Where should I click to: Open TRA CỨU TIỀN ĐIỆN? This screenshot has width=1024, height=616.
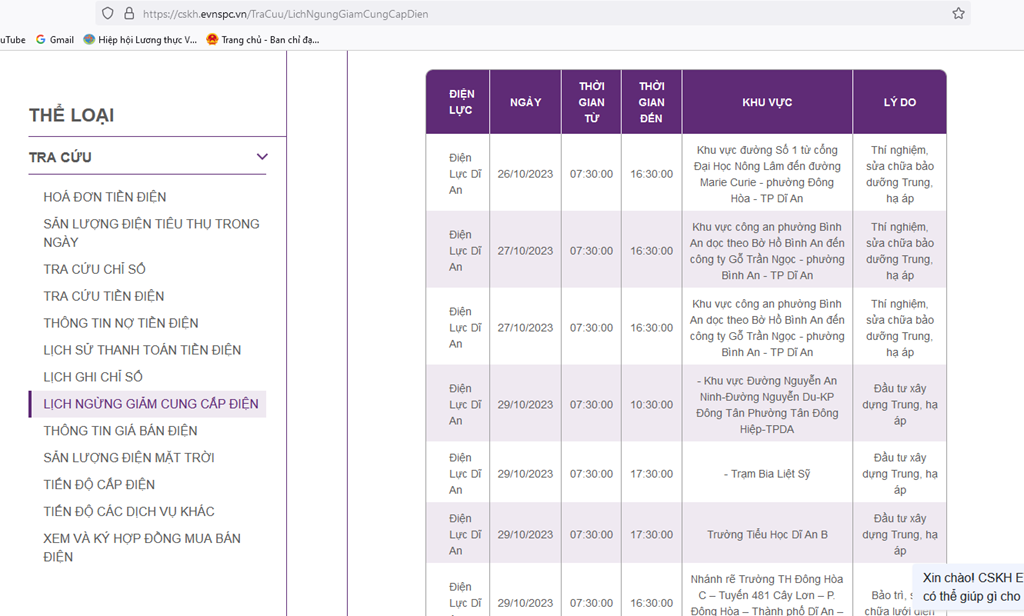[x=103, y=296]
